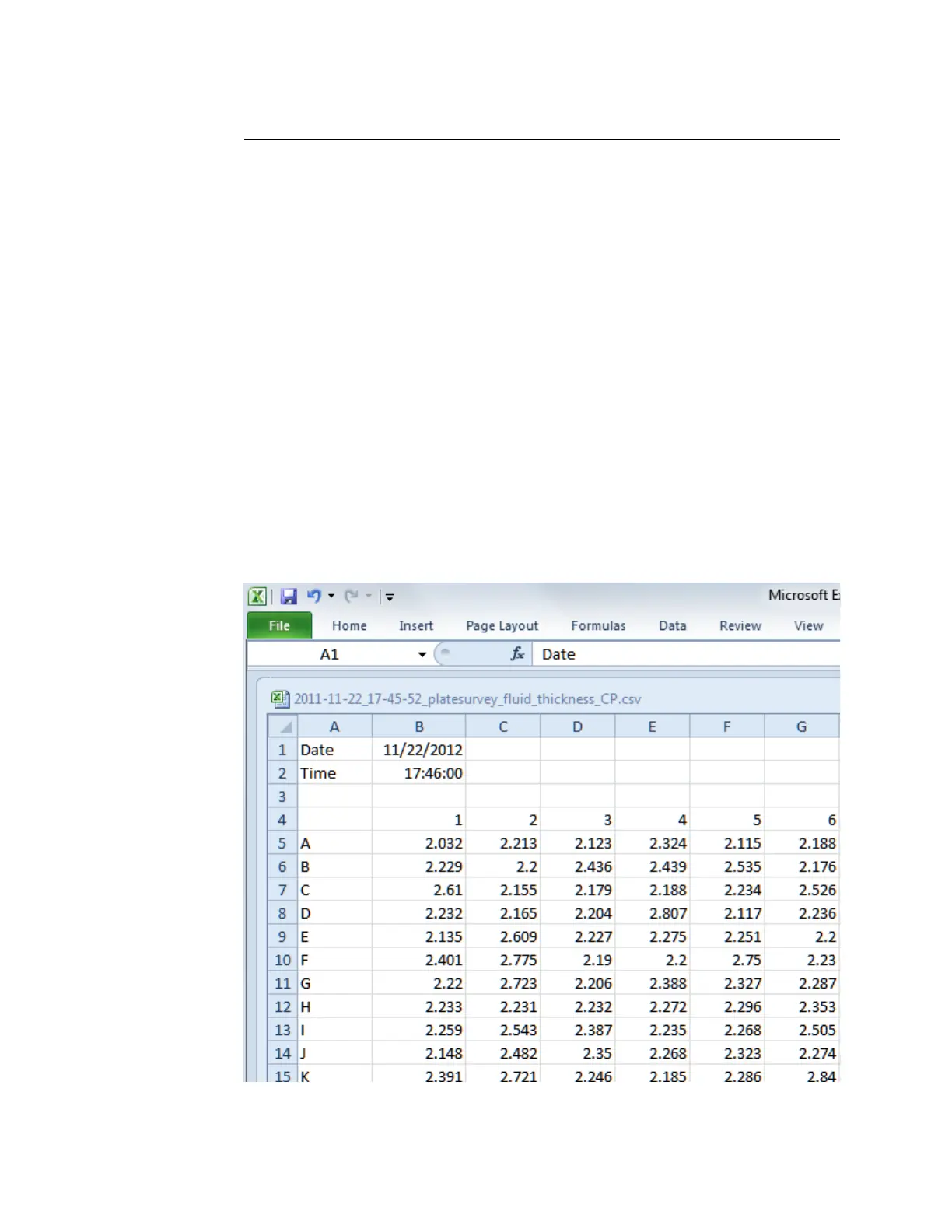
Task: Open the File tab
Action: pos(279,625)
